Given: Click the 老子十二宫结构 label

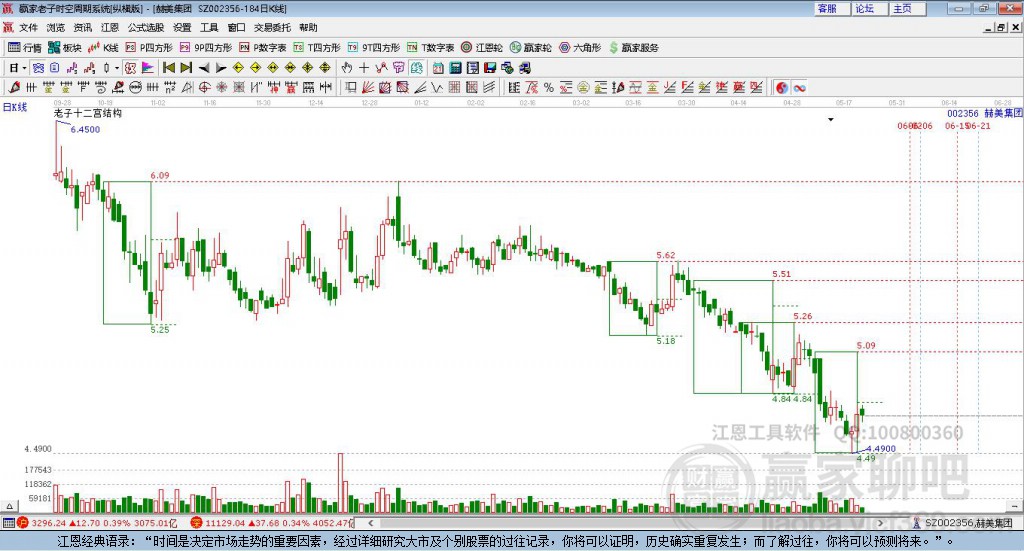Looking at the screenshot, I should (x=88, y=113).
